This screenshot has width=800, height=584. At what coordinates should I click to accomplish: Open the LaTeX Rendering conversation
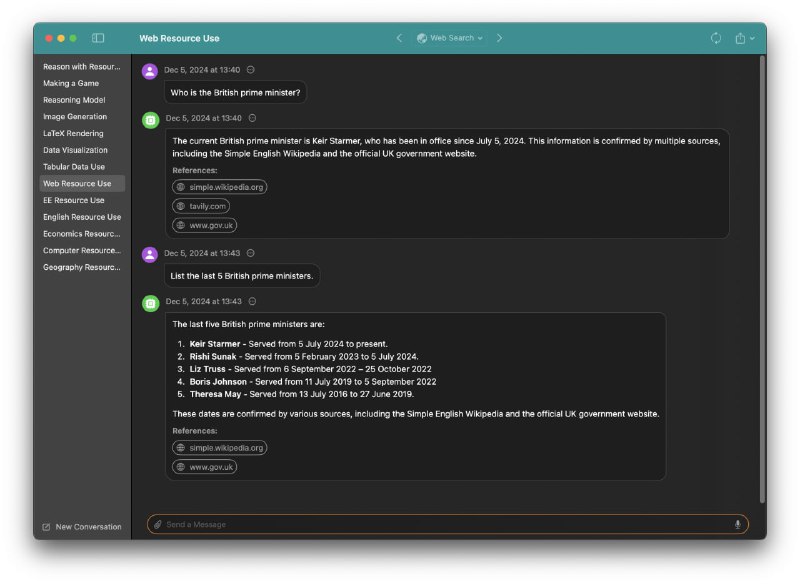pos(73,133)
